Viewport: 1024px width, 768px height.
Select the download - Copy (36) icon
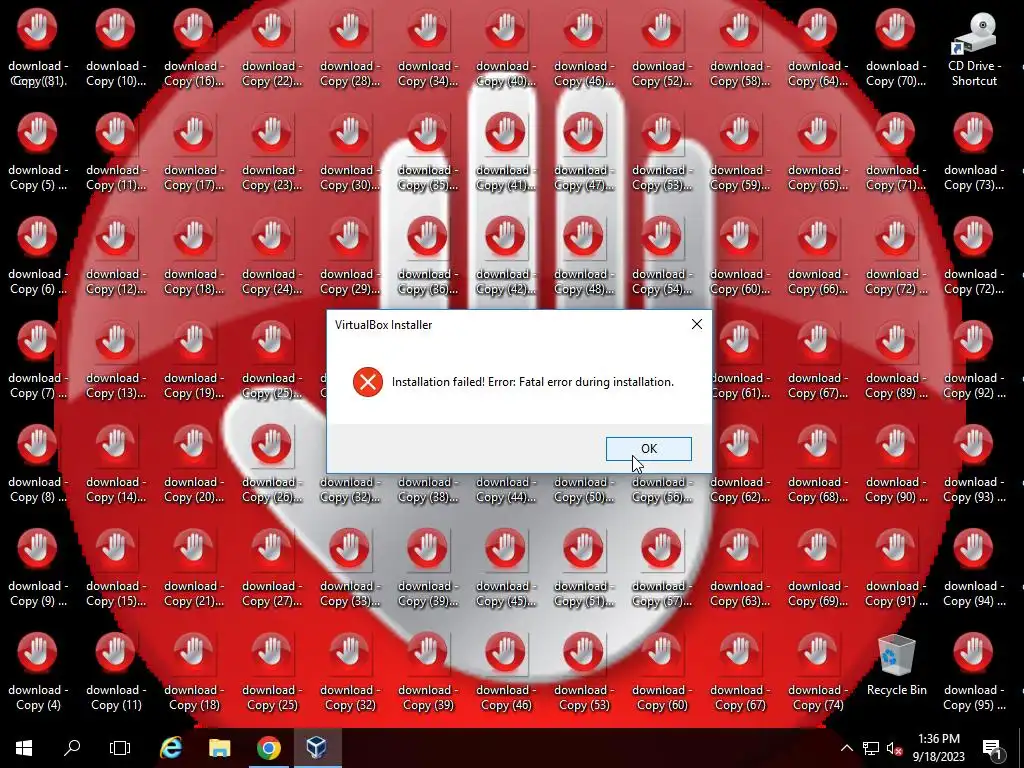tap(428, 258)
